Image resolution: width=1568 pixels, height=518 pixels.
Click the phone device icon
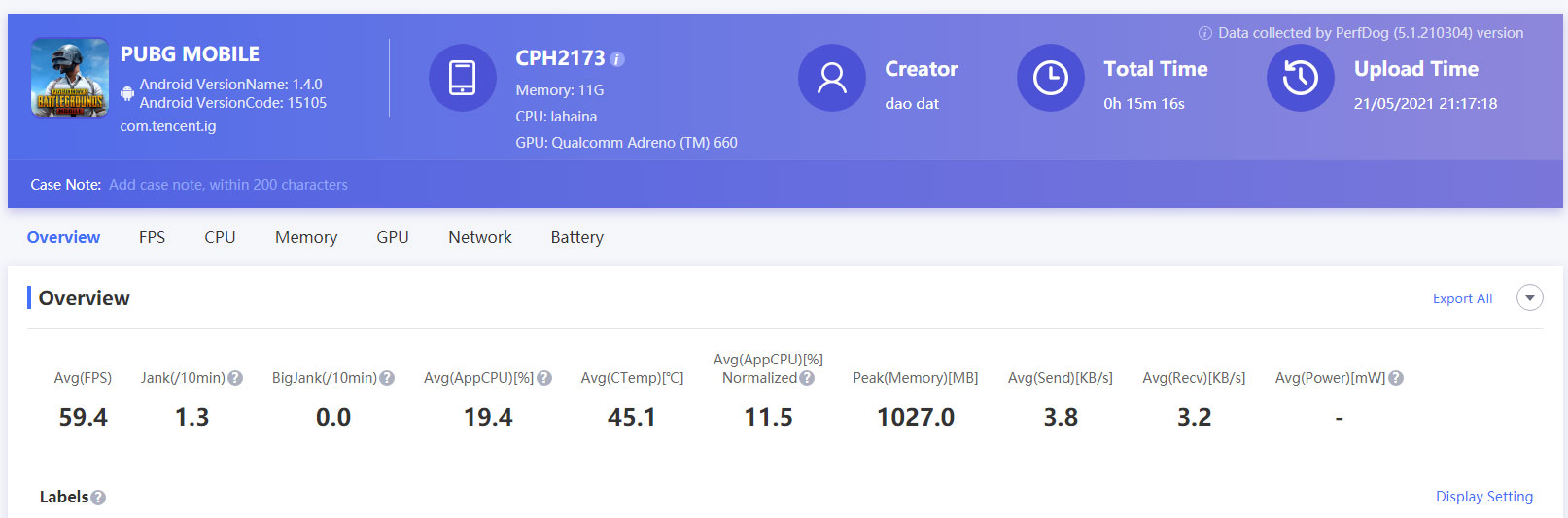[463, 78]
